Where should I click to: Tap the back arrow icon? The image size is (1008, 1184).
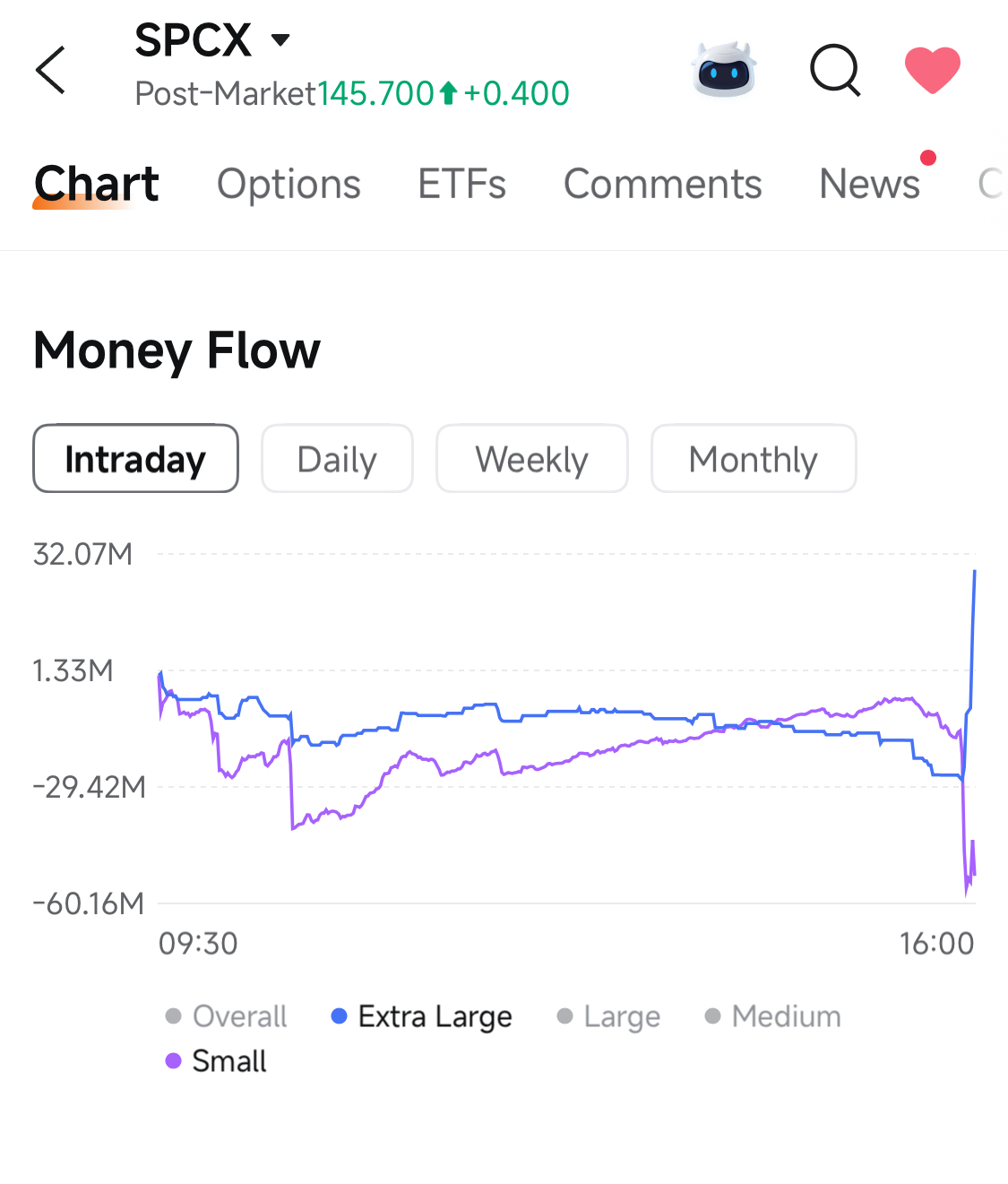(x=51, y=70)
